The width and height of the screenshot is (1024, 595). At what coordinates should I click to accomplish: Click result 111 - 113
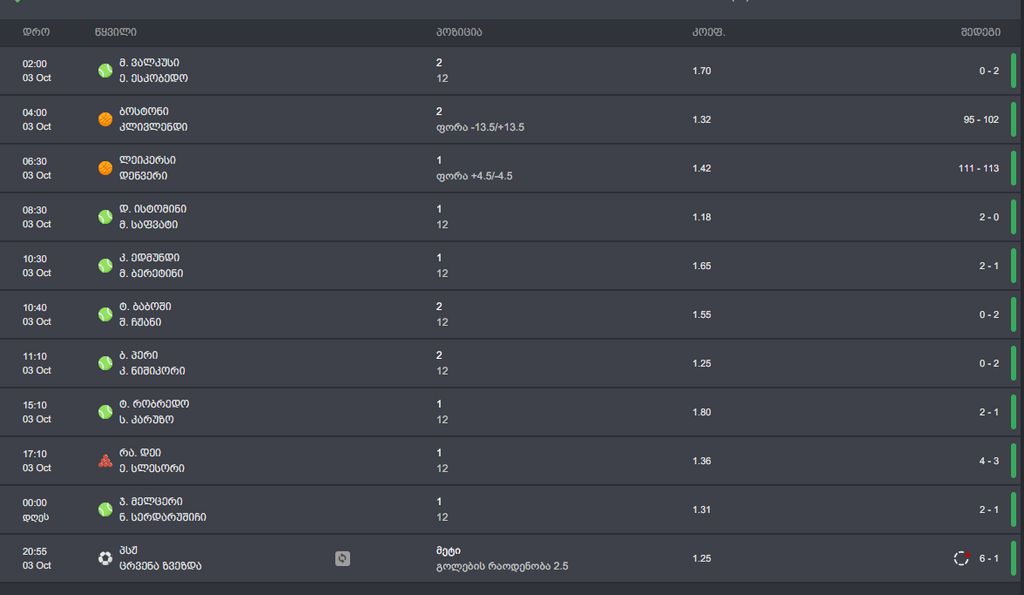point(978,168)
